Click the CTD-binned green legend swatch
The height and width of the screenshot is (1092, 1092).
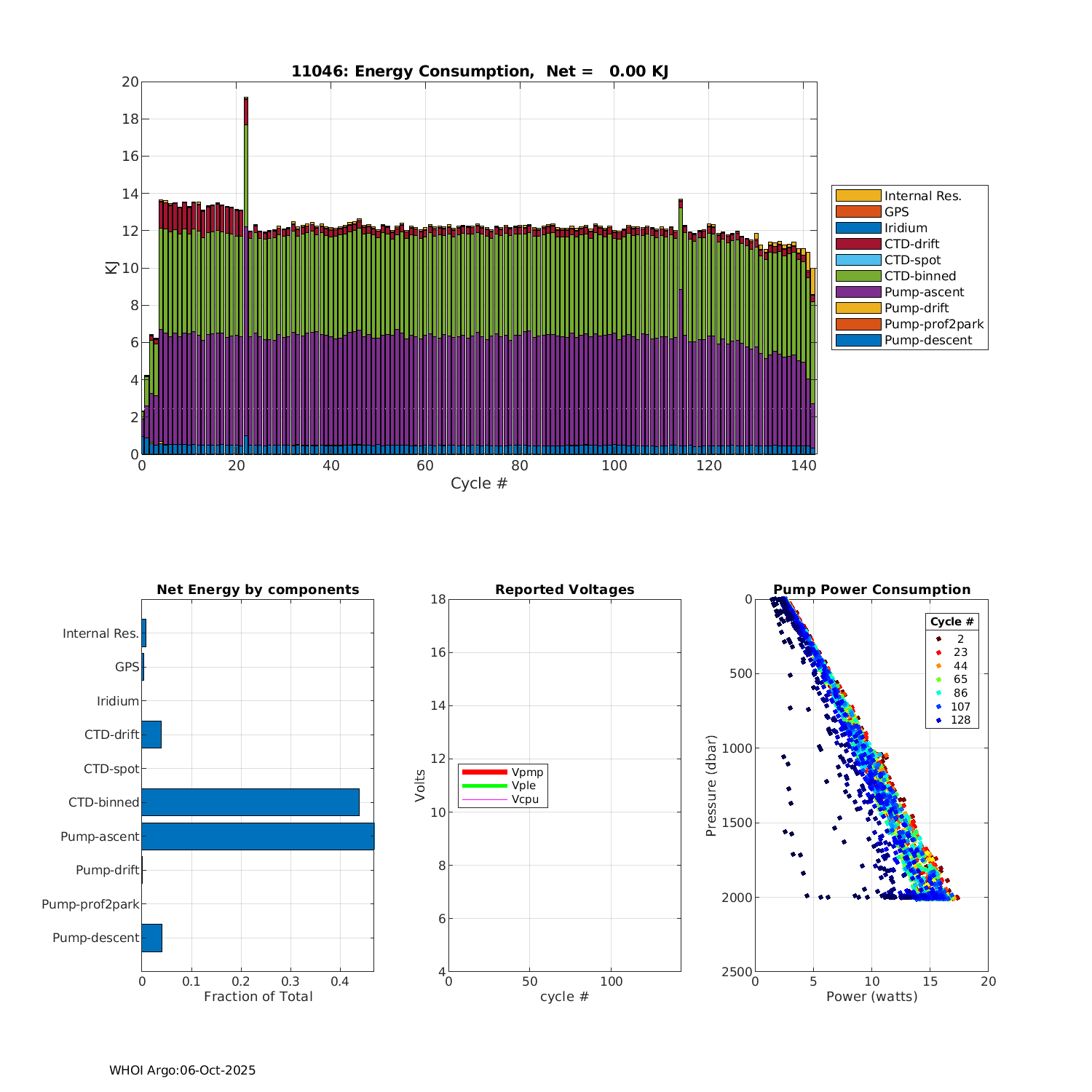(858, 276)
